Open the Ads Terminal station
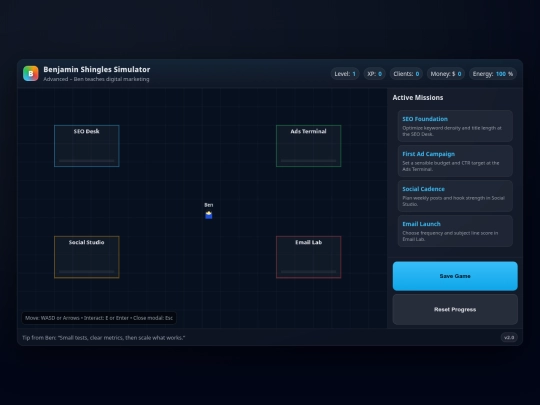Viewport: 540px width, 405px height. coord(309,146)
